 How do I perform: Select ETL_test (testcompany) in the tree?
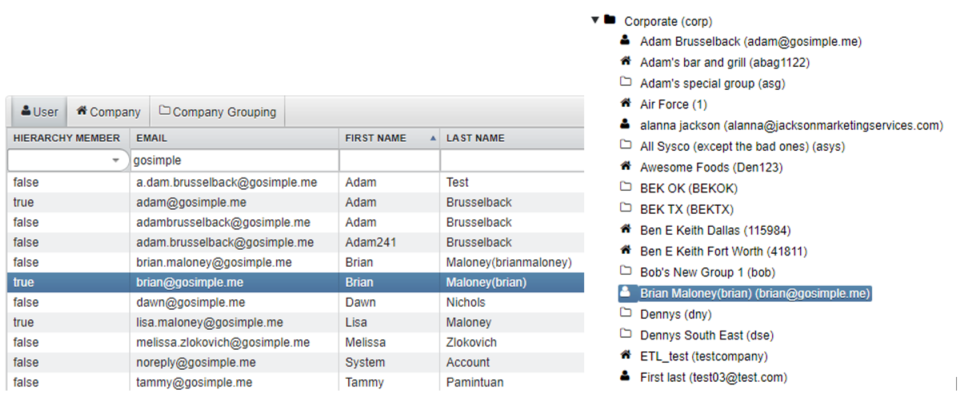704,356
